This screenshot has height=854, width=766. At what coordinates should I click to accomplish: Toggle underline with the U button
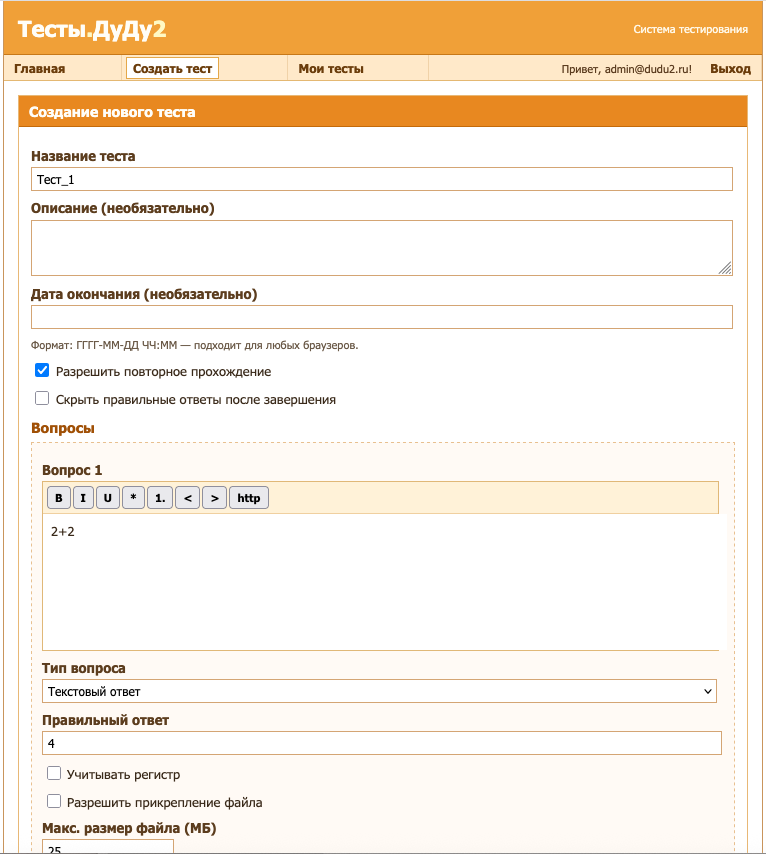(x=108, y=498)
